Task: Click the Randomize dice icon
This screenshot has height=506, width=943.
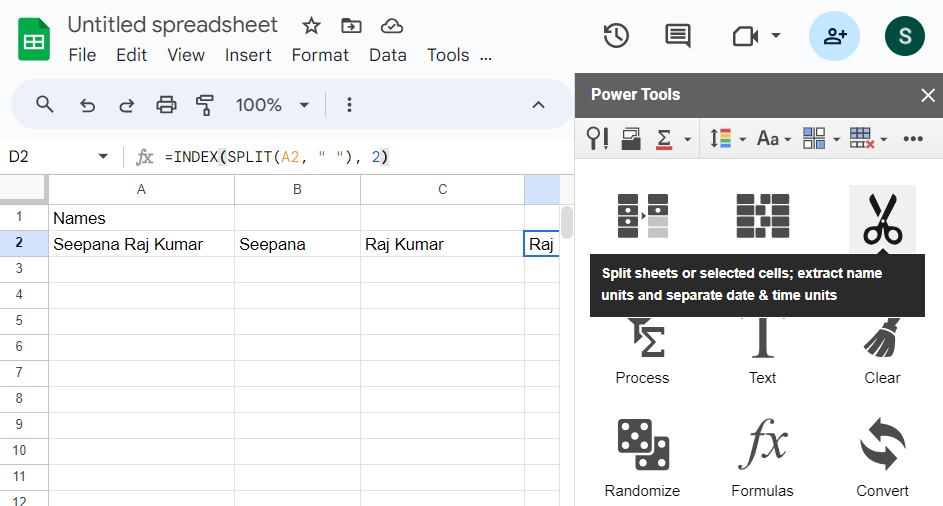Action: click(x=642, y=446)
